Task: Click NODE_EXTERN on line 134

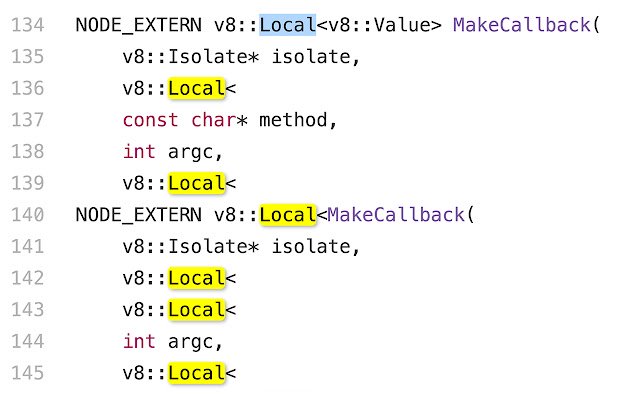Action: [x=139, y=25]
